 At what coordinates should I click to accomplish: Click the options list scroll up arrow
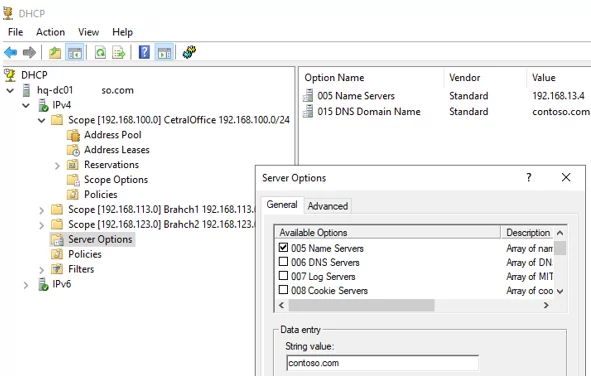pyautogui.click(x=560, y=233)
